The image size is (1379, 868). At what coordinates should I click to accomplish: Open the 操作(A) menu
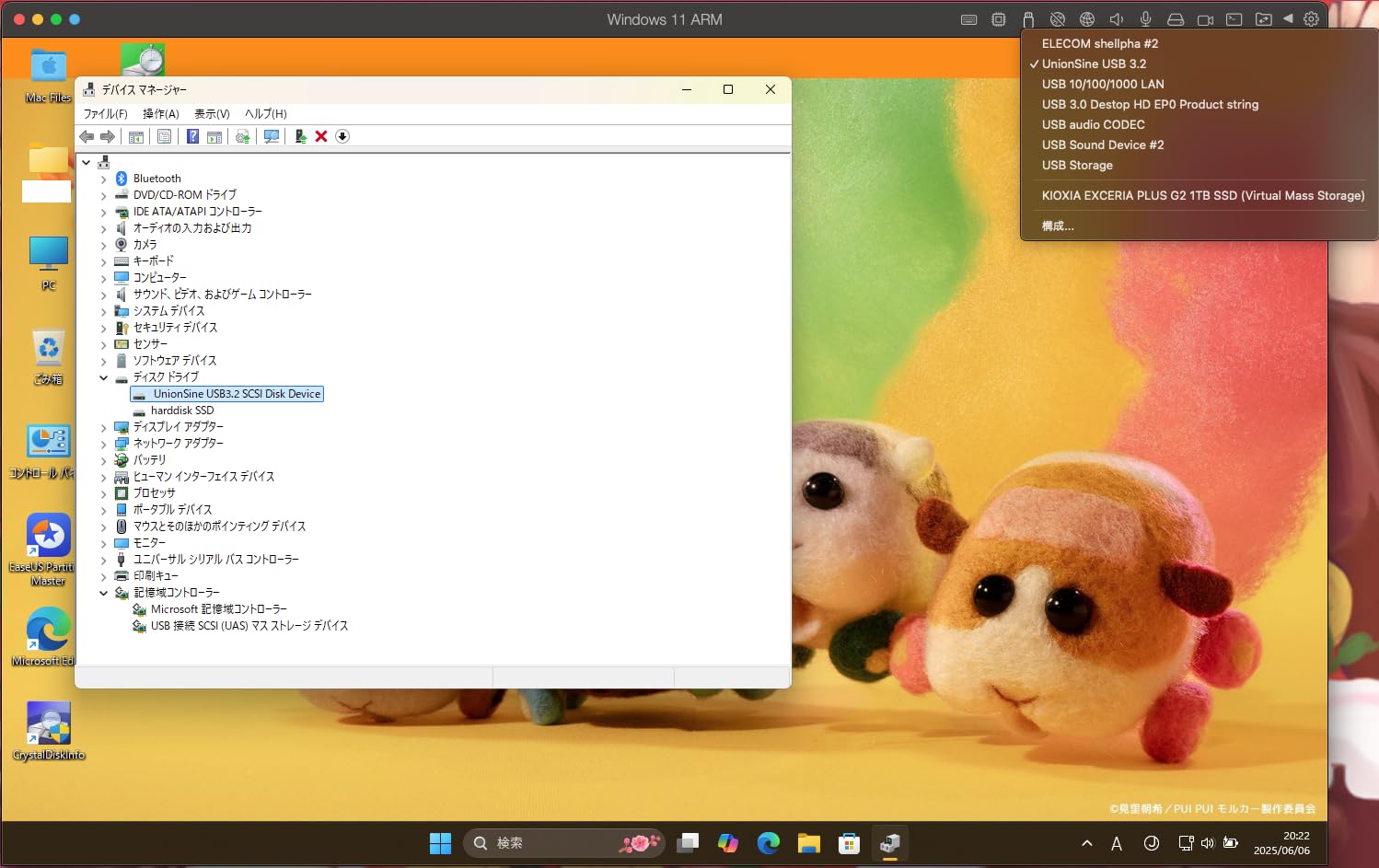pyautogui.click(x=160, y=113)
